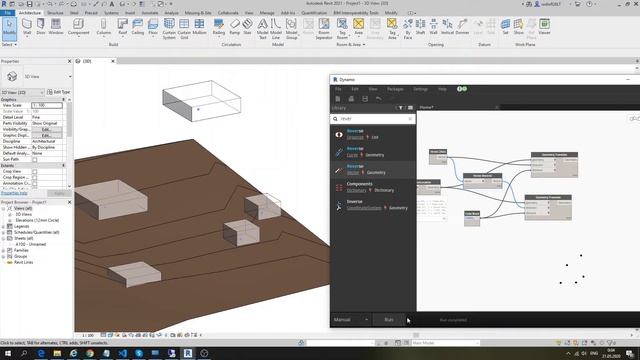The width and height of the screenshot is (640, 360).
Task: Select the Railing tool
Action: (219, 27)
